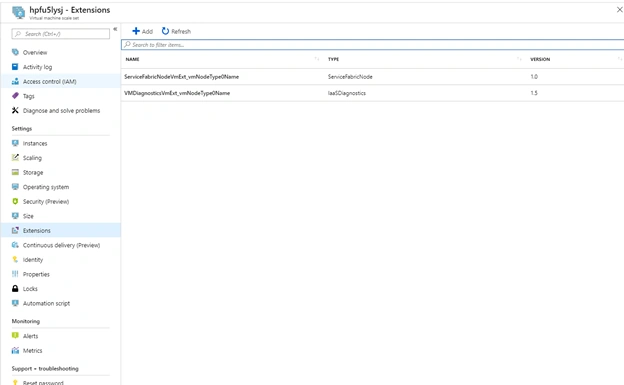Click version 1.5 cell
This screenshot has width=624, height=385.
tap(534, 93)
